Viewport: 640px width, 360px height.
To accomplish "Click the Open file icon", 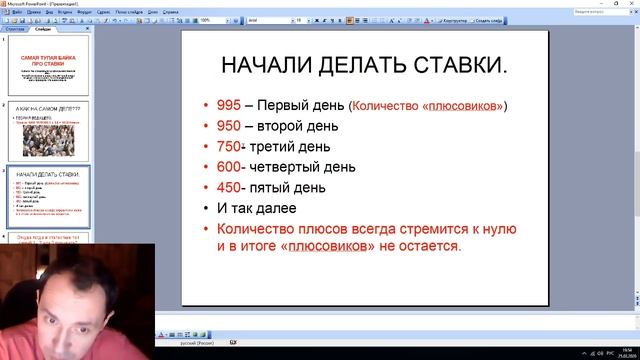I will pyautogui.click(x=14, y=20).
